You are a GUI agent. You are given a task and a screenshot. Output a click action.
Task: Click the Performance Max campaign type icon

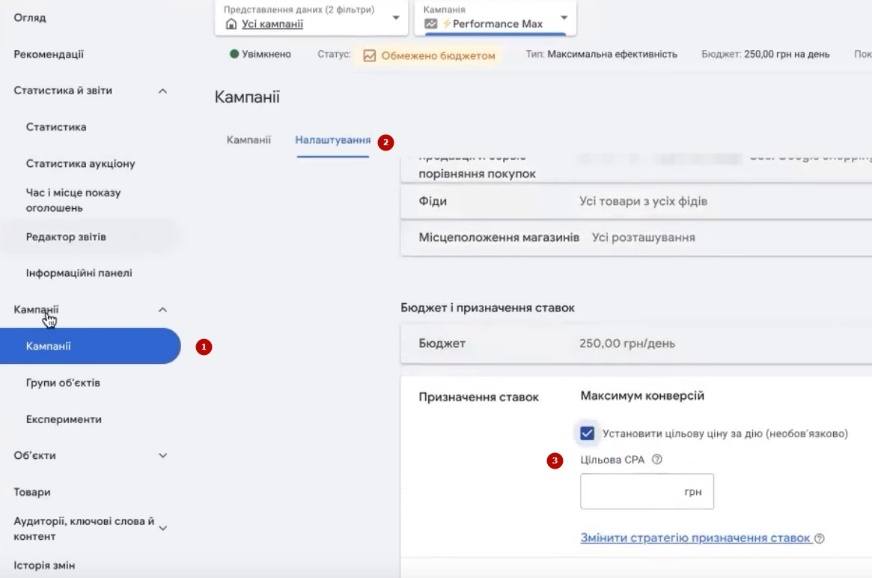pos(431,23)
